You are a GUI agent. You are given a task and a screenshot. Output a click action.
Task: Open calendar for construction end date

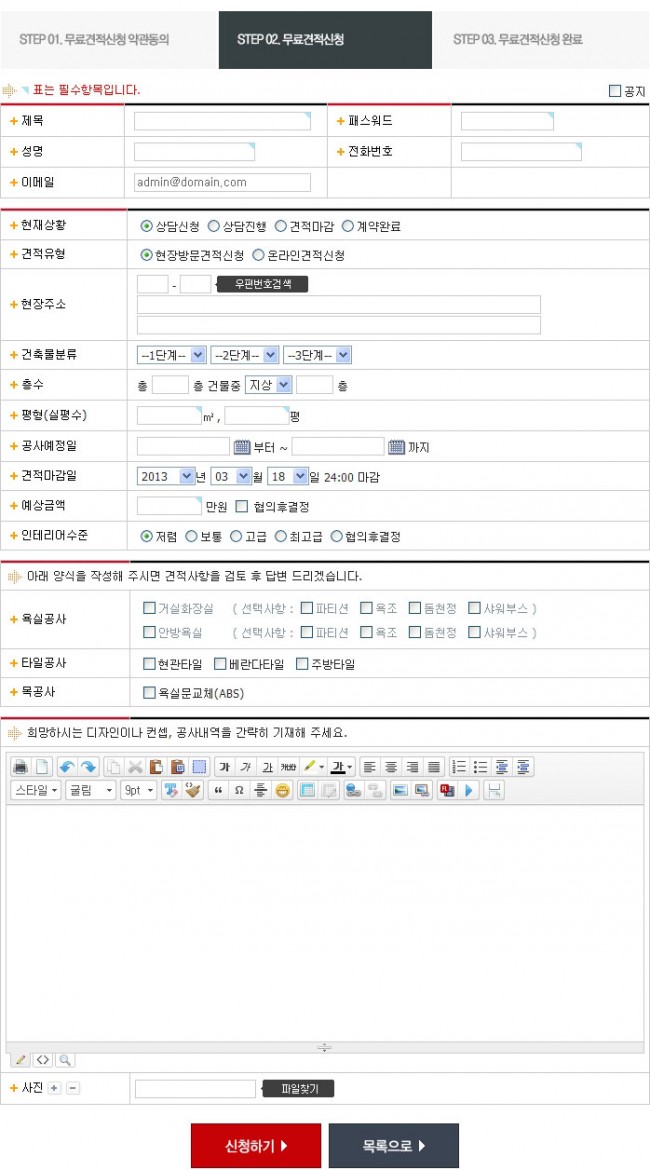[396, 447]
